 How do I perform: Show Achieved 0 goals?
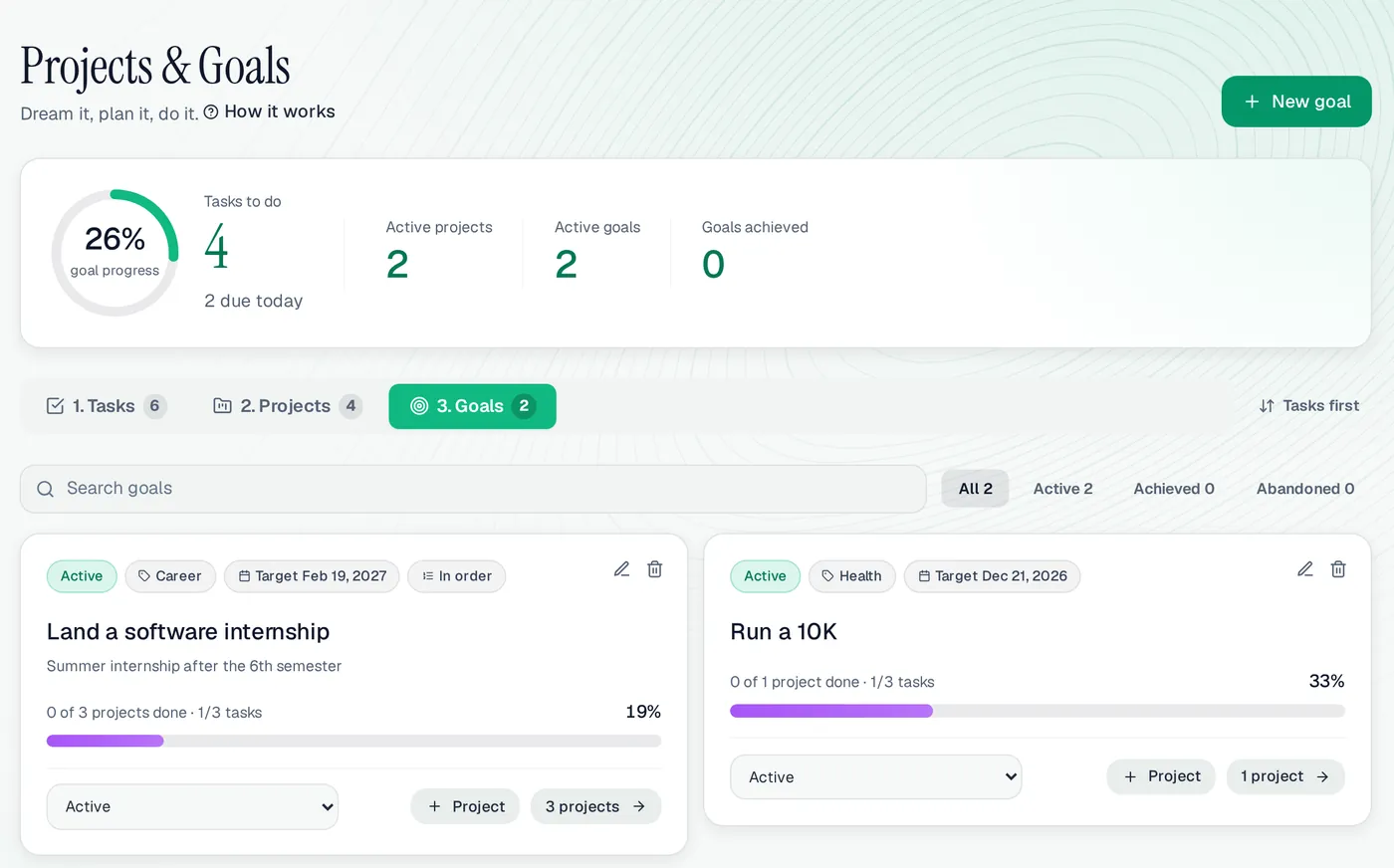click(x=1174, y=489)
